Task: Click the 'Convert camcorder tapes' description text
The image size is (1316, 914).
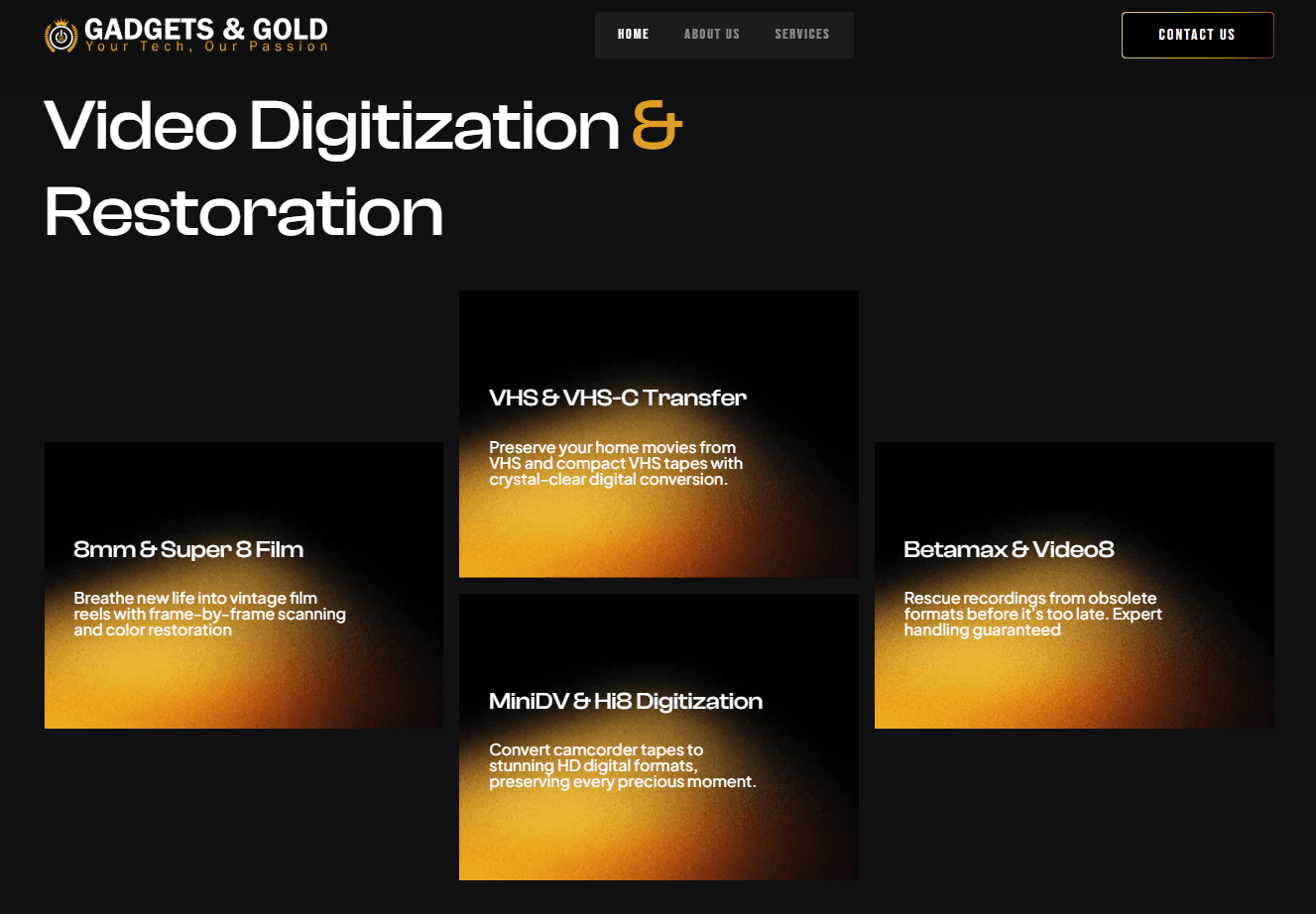Action: (623, 765)
